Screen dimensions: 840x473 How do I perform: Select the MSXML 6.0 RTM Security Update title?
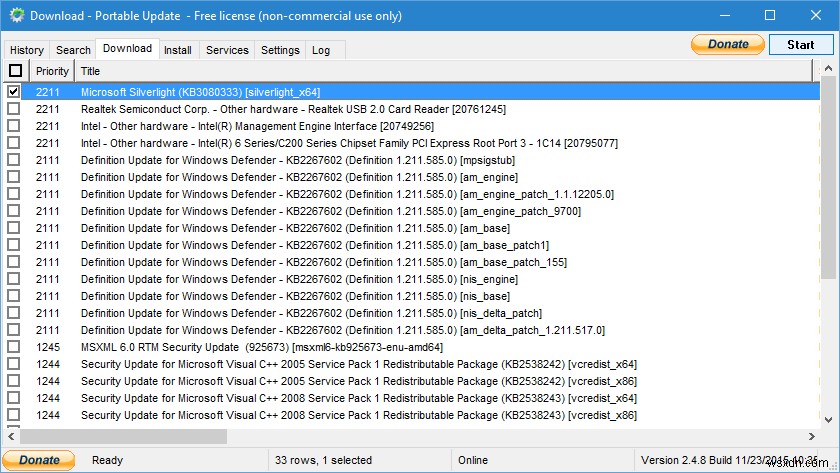pos(261,347)
